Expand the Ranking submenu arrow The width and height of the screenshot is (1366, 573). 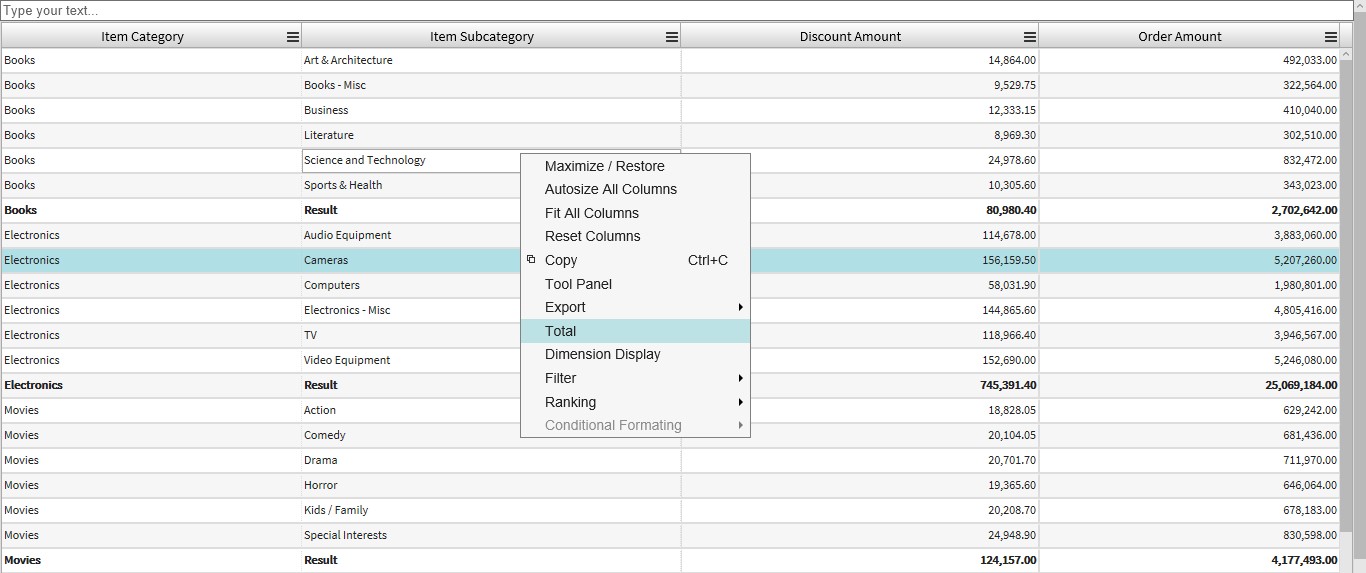coord(740,402)
